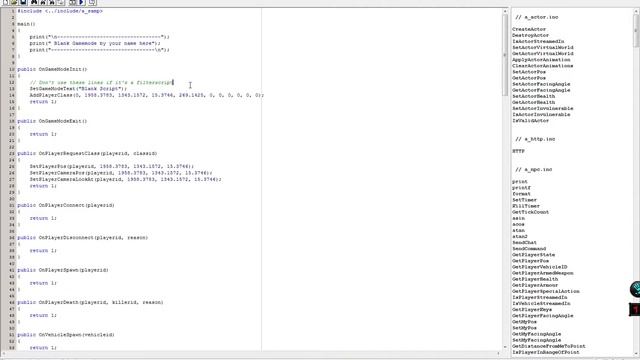Click the Save floppy icon in toolbar
Image resolution: width=640 pixels, height=360 pixels.
click(x=23, y=2)
